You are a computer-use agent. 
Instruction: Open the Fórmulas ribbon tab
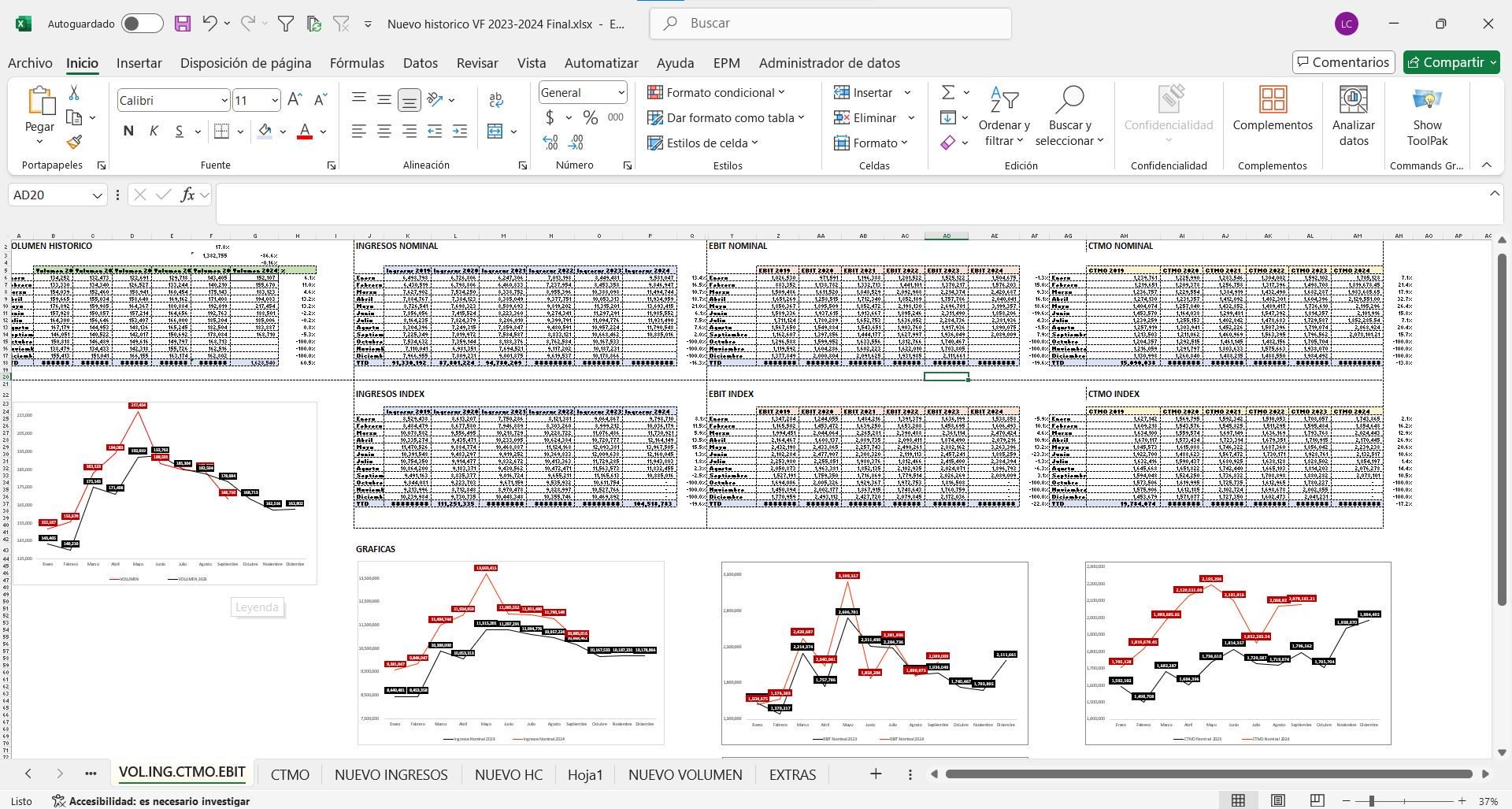[357, 63]
